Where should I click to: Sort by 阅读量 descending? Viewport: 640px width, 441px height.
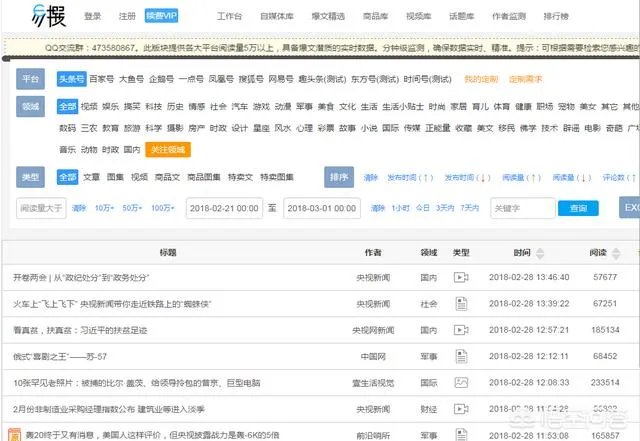tap(572, 178)
